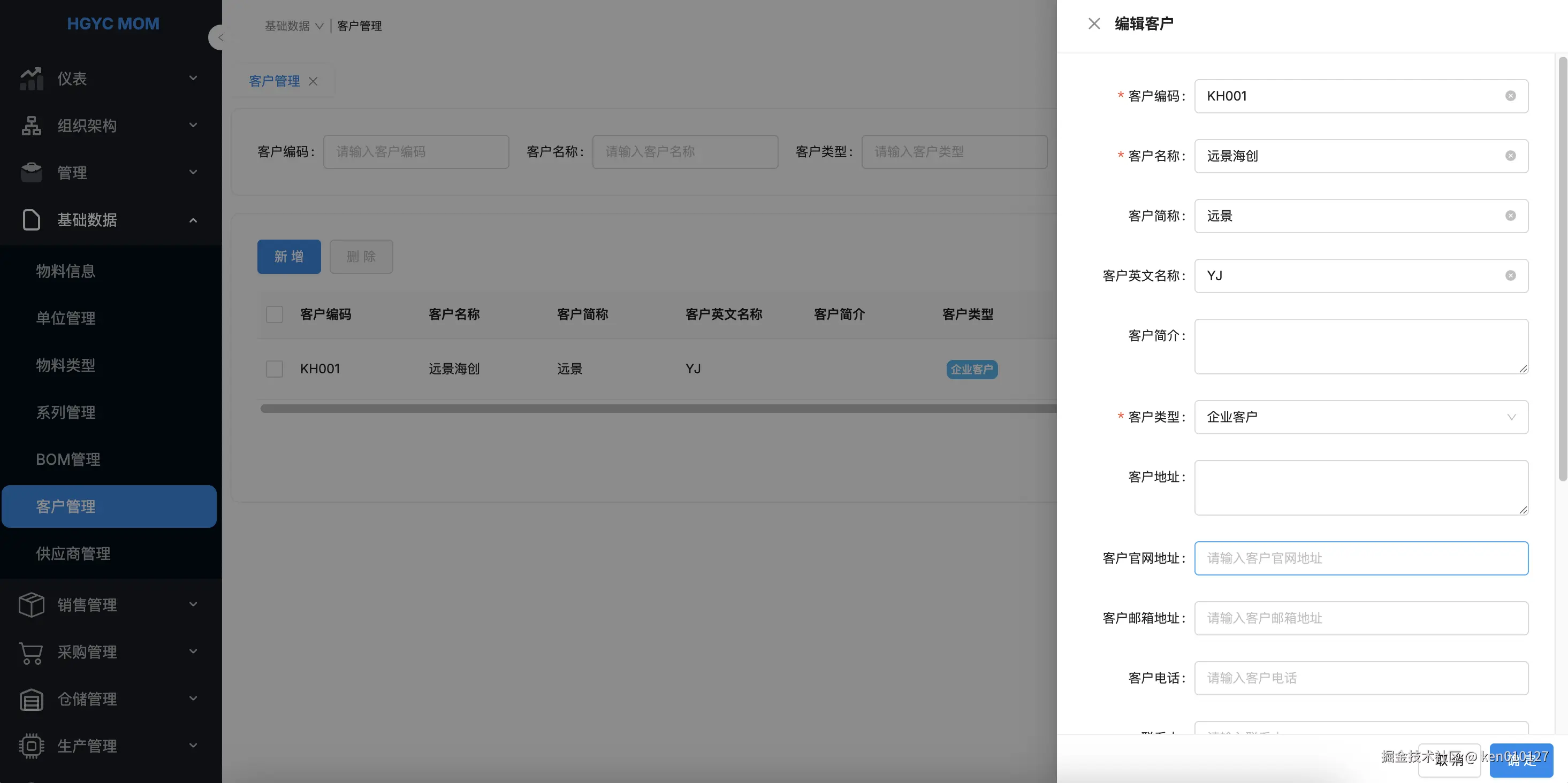Expand the 生产管理 sidebar menu
This screenshot has width=1568, height=783.
193,746
